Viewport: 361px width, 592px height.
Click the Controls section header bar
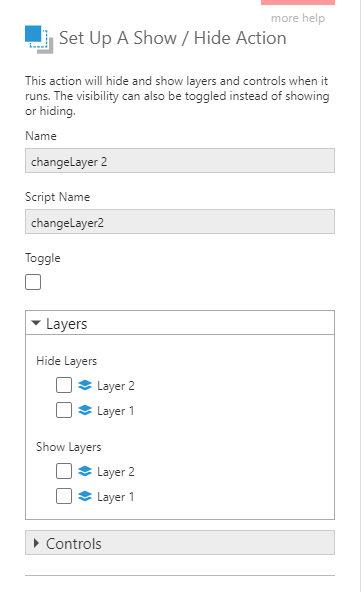pos(180,543)
